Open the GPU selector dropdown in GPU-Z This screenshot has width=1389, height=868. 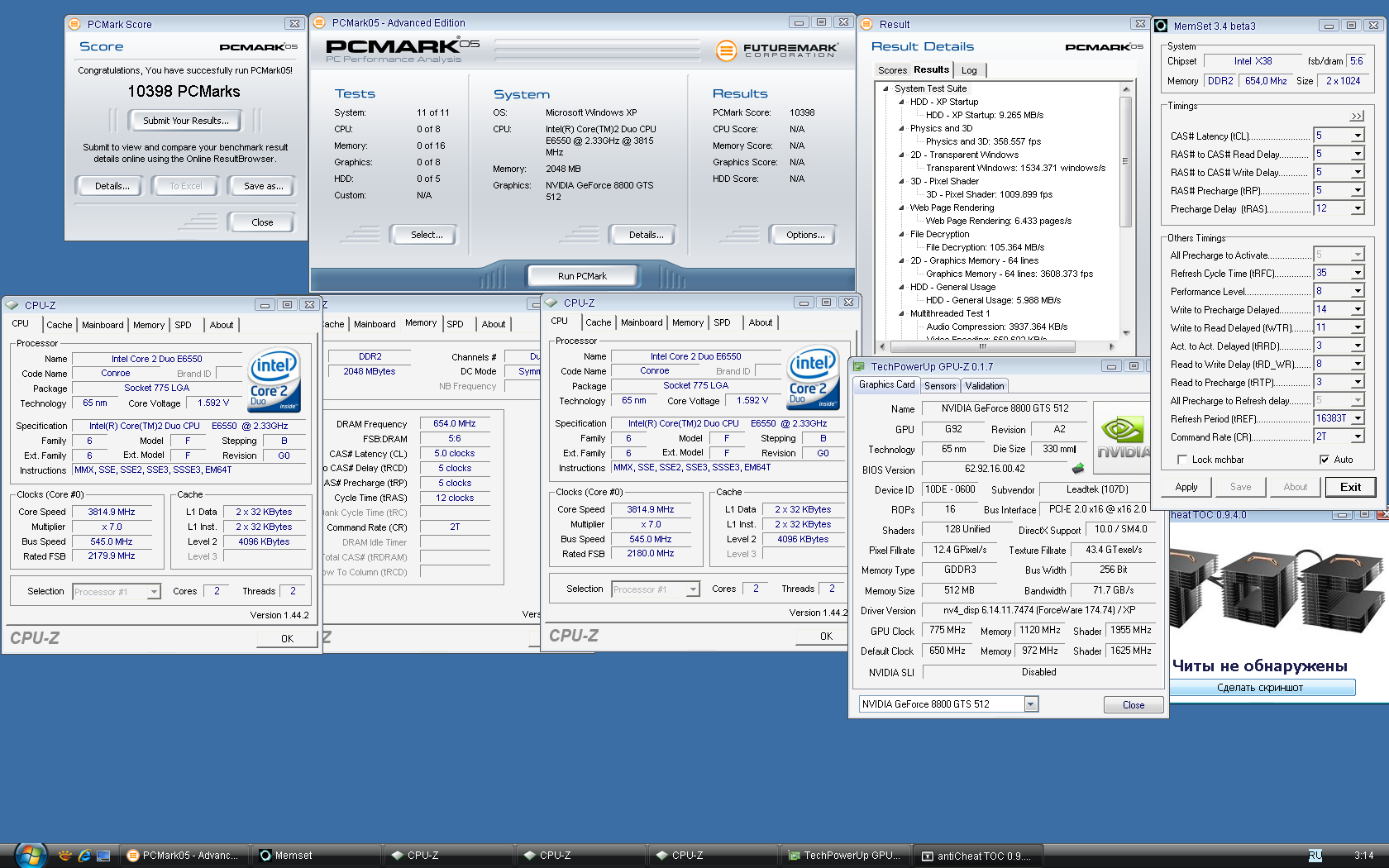coord(1031,704)
